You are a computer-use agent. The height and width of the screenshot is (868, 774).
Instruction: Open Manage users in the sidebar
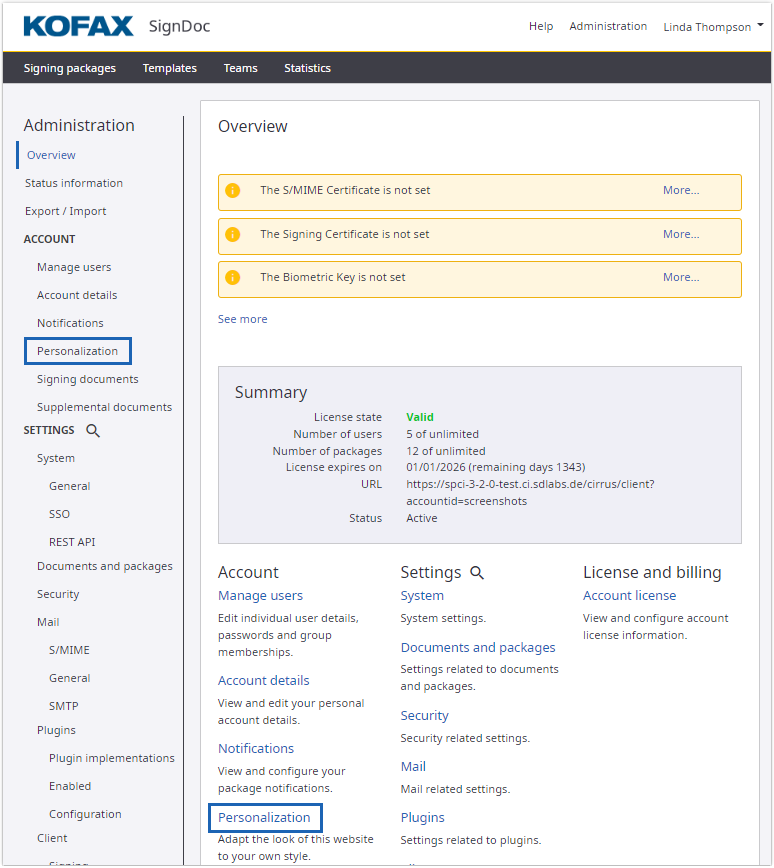tap(74, 267)
